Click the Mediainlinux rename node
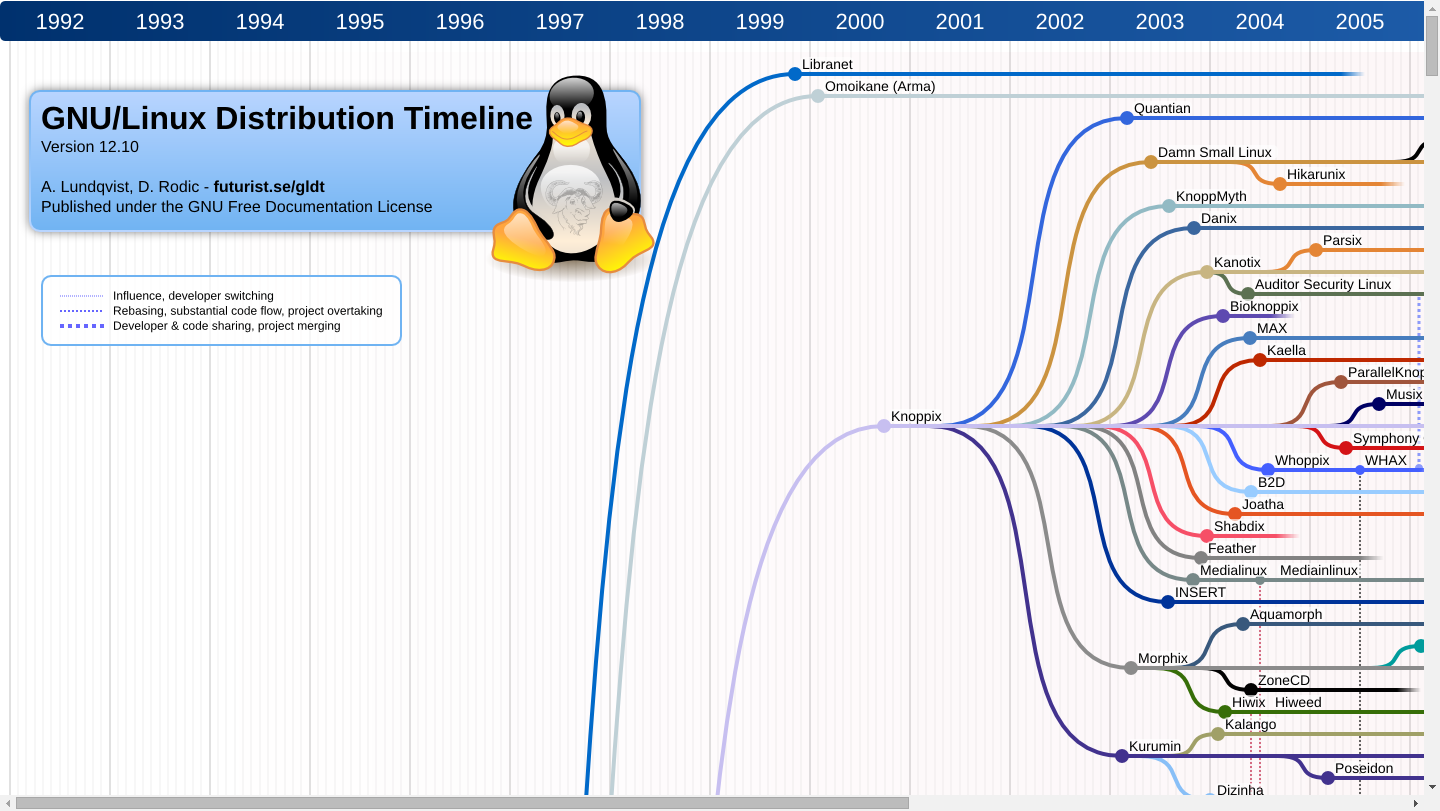Screen dimensions: 1440x811 click(x=1260, y=580)
